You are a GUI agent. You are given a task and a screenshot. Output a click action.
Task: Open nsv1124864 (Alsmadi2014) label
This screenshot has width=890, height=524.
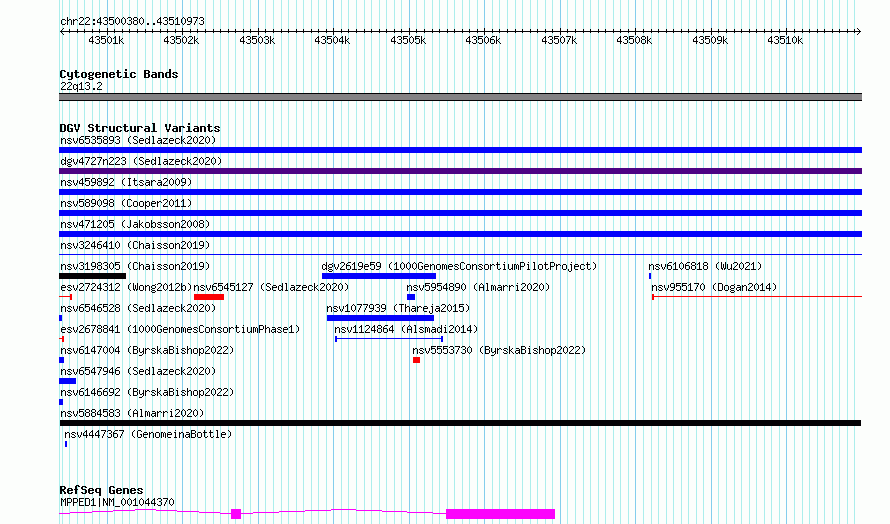(x=406, y=329)
